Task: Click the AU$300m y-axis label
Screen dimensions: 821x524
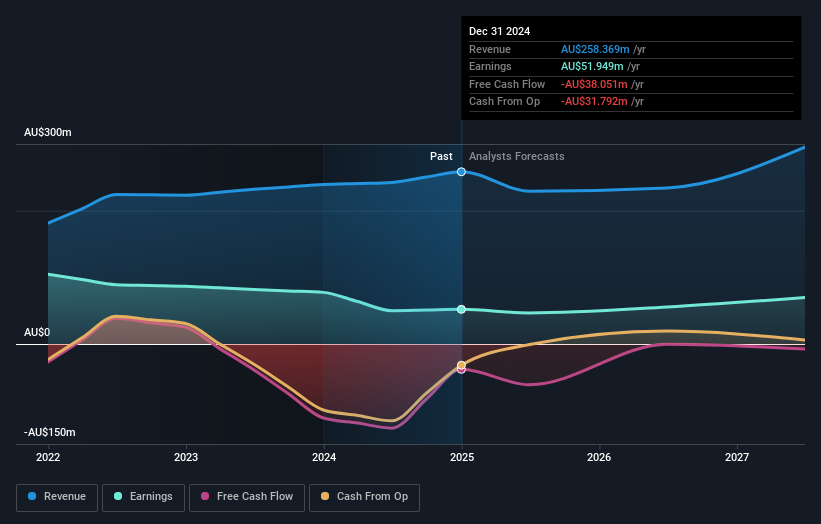Action: click(x=48, y=133)
